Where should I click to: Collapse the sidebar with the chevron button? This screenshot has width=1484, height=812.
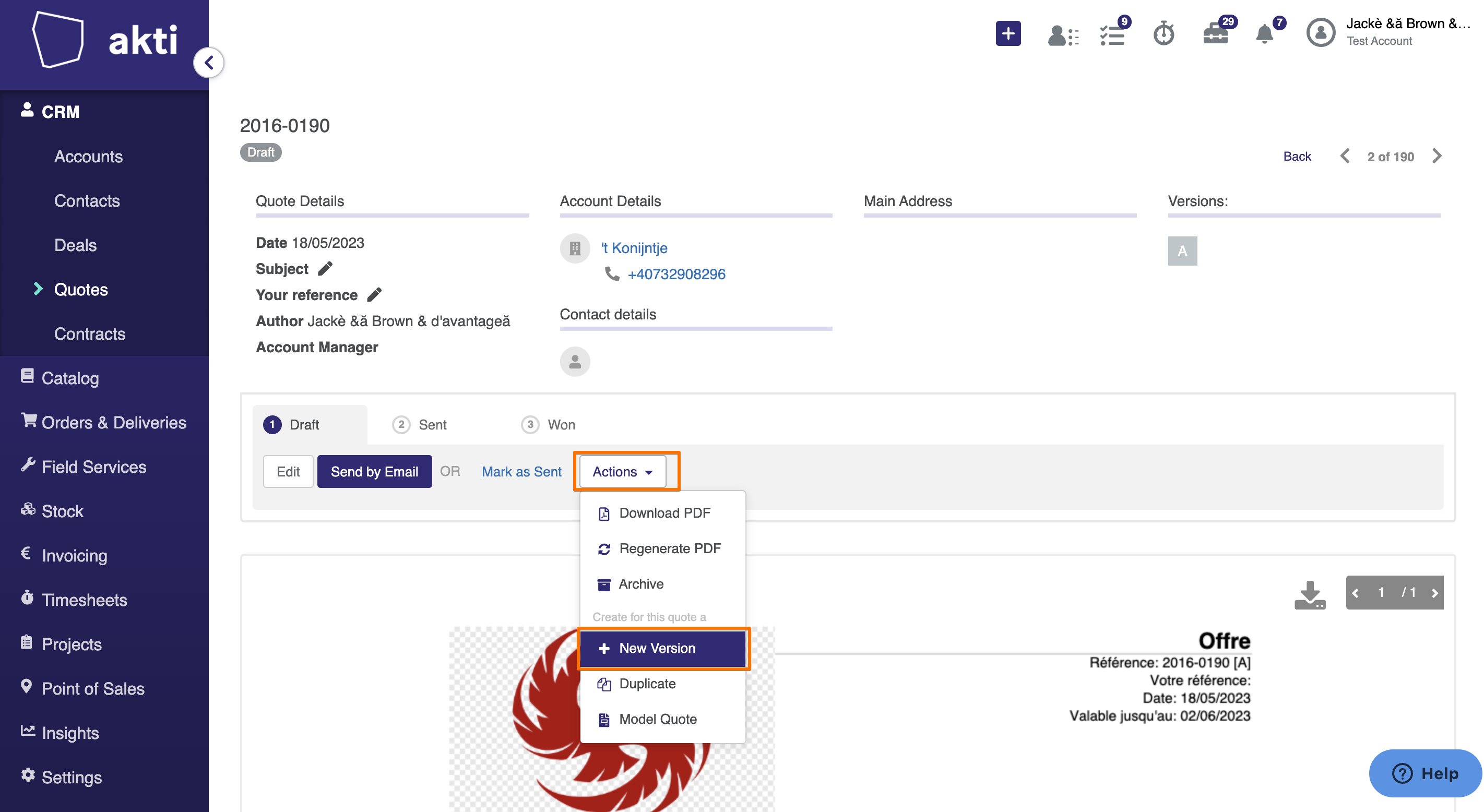(x=209, y=63)
